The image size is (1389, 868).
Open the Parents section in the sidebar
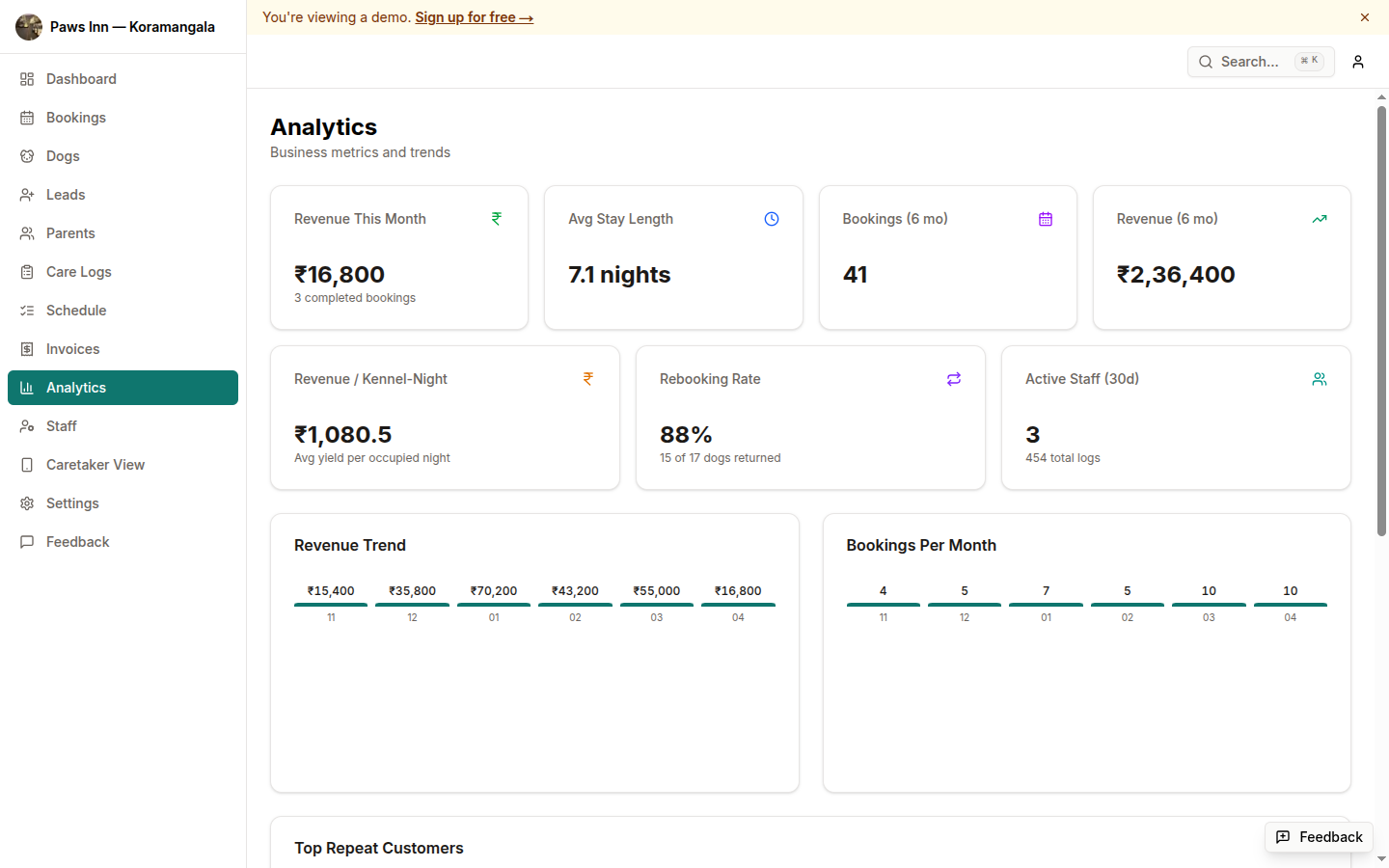[x=27, y=232]
